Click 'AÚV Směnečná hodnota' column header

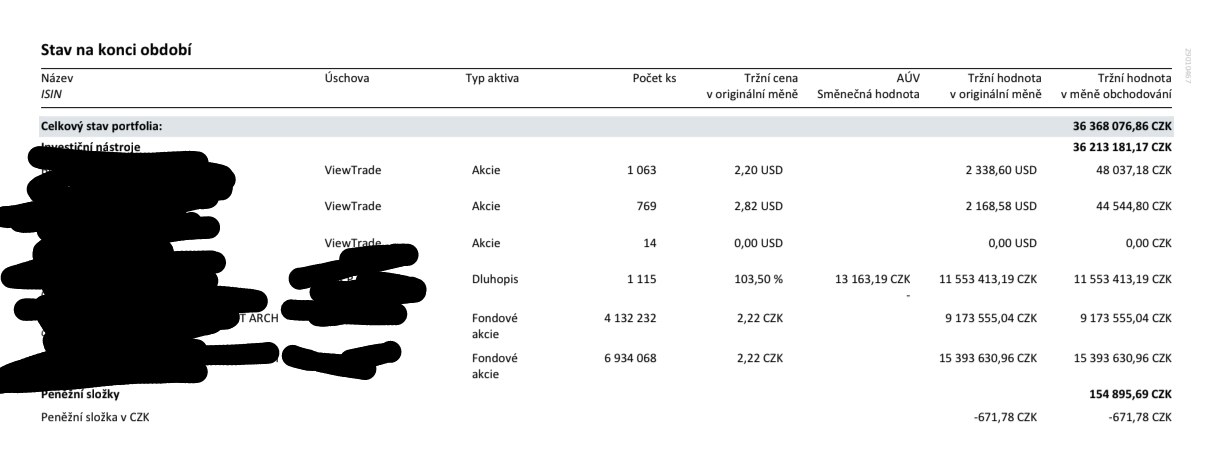click(868, 85)
